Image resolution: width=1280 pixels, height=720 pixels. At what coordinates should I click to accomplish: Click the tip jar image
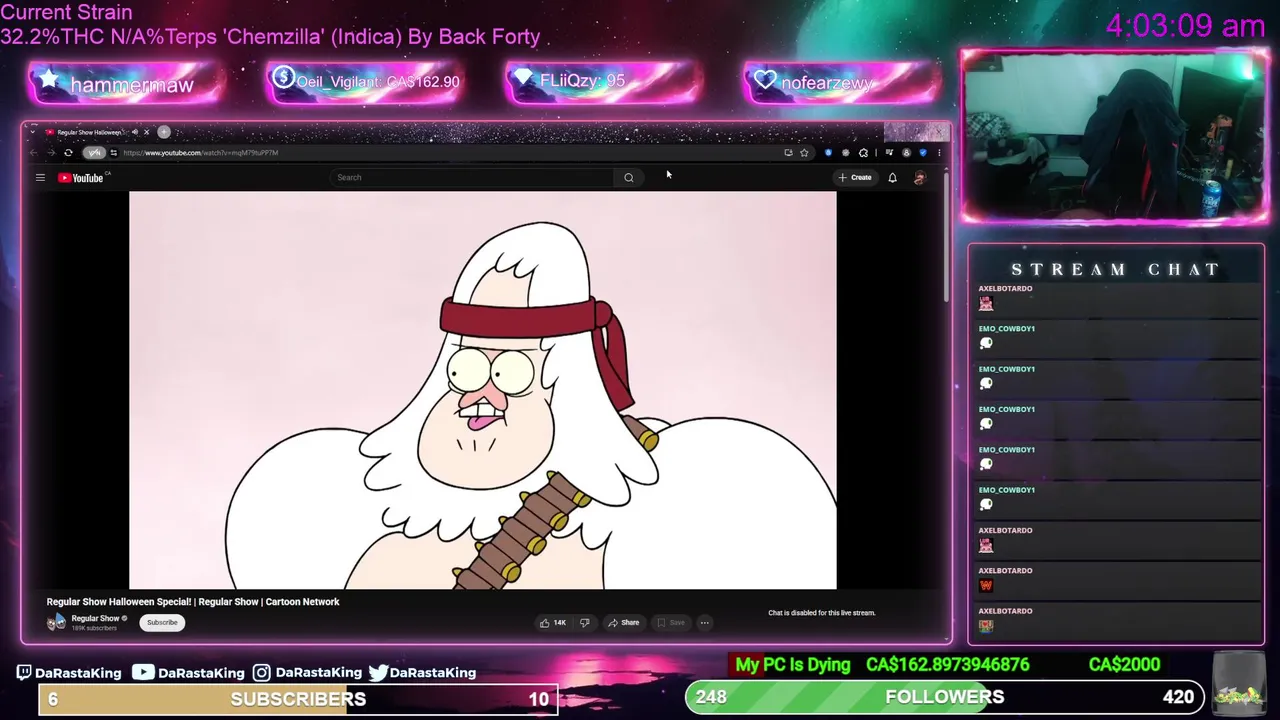coord(1237,683)
